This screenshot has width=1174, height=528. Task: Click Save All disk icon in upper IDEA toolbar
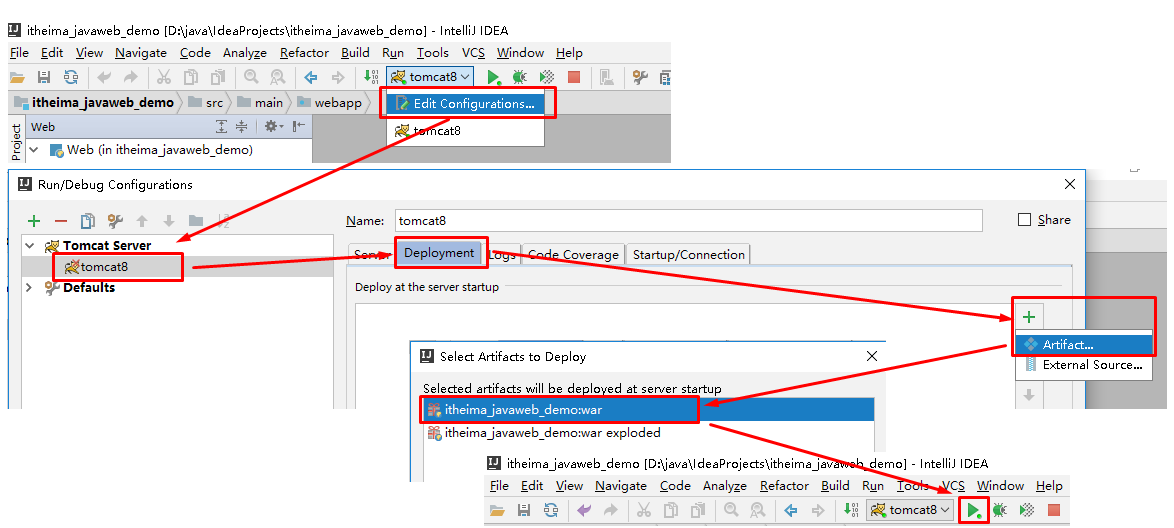point(43,76)
